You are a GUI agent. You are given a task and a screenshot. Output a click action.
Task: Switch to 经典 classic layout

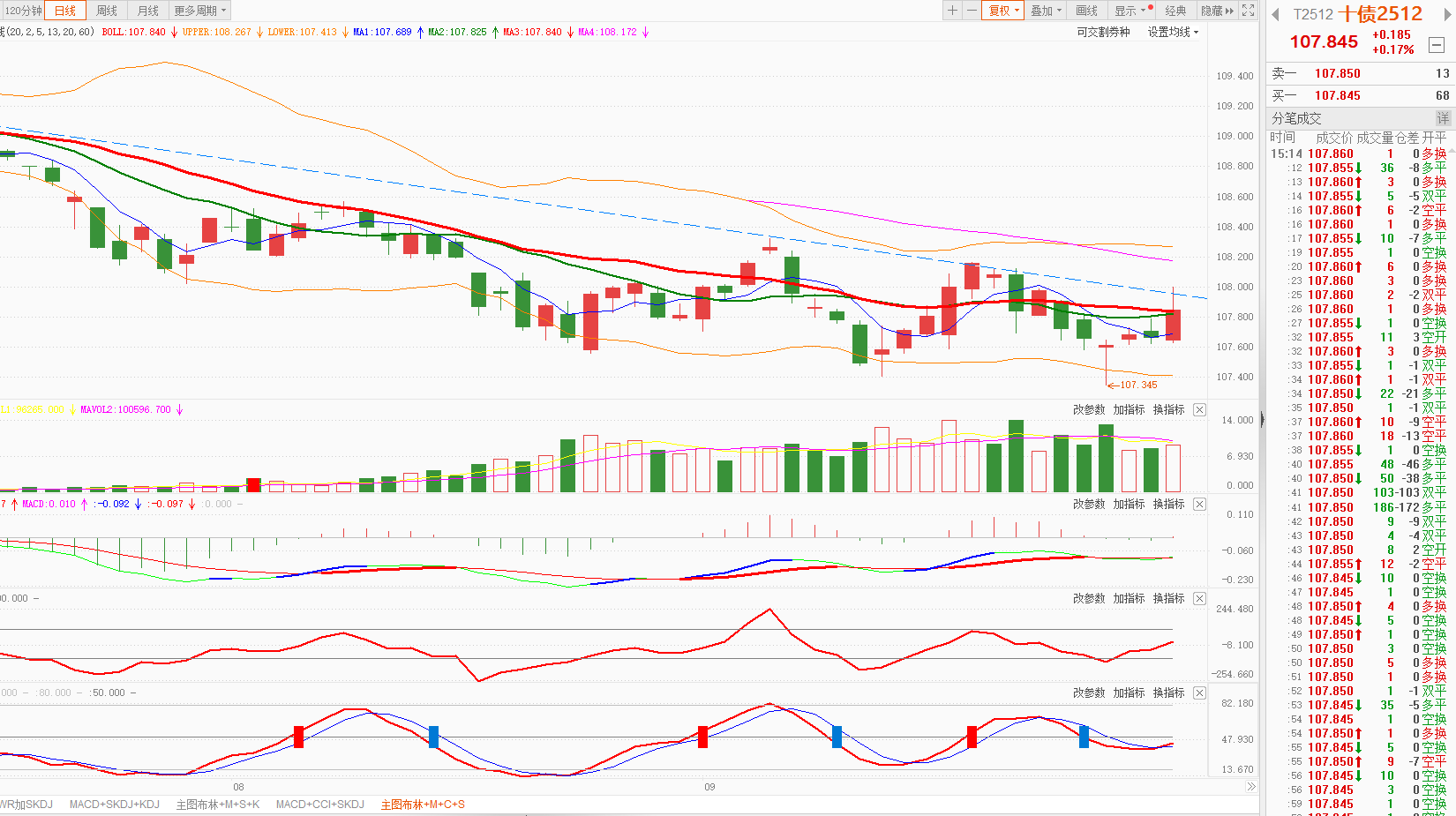coord(1175,11)
